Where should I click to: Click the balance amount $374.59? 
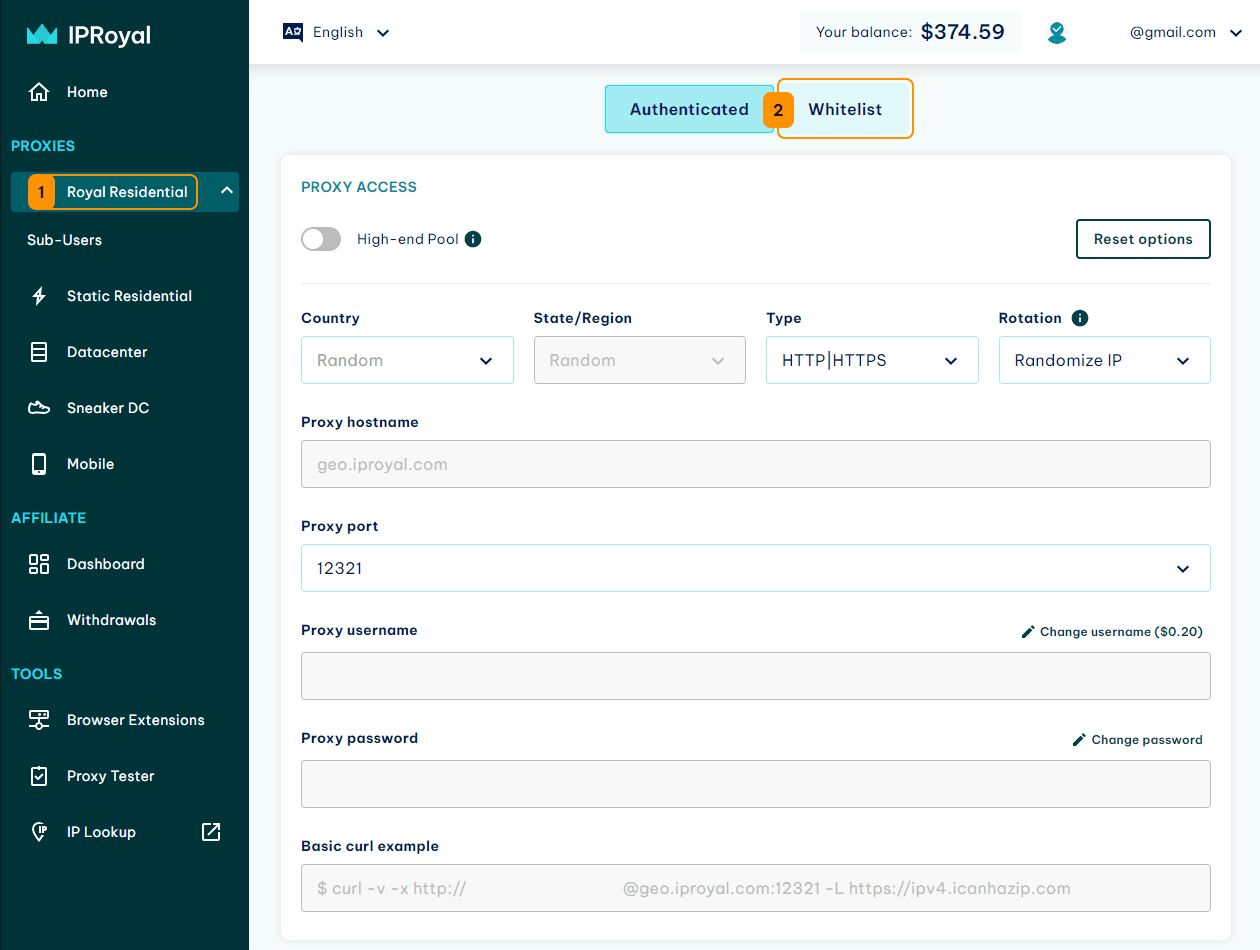[962, 32]
